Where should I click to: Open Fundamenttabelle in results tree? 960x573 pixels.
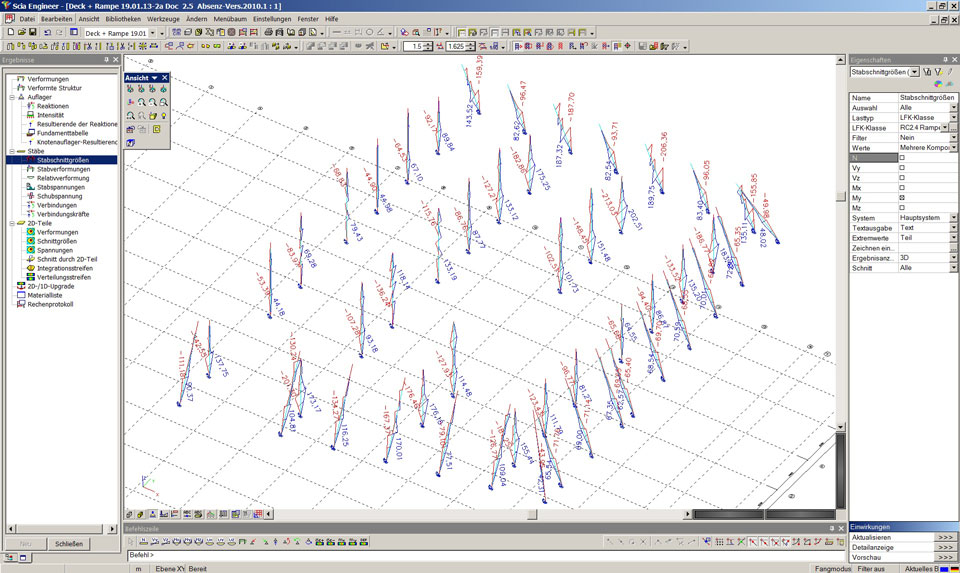click(63, 133)
